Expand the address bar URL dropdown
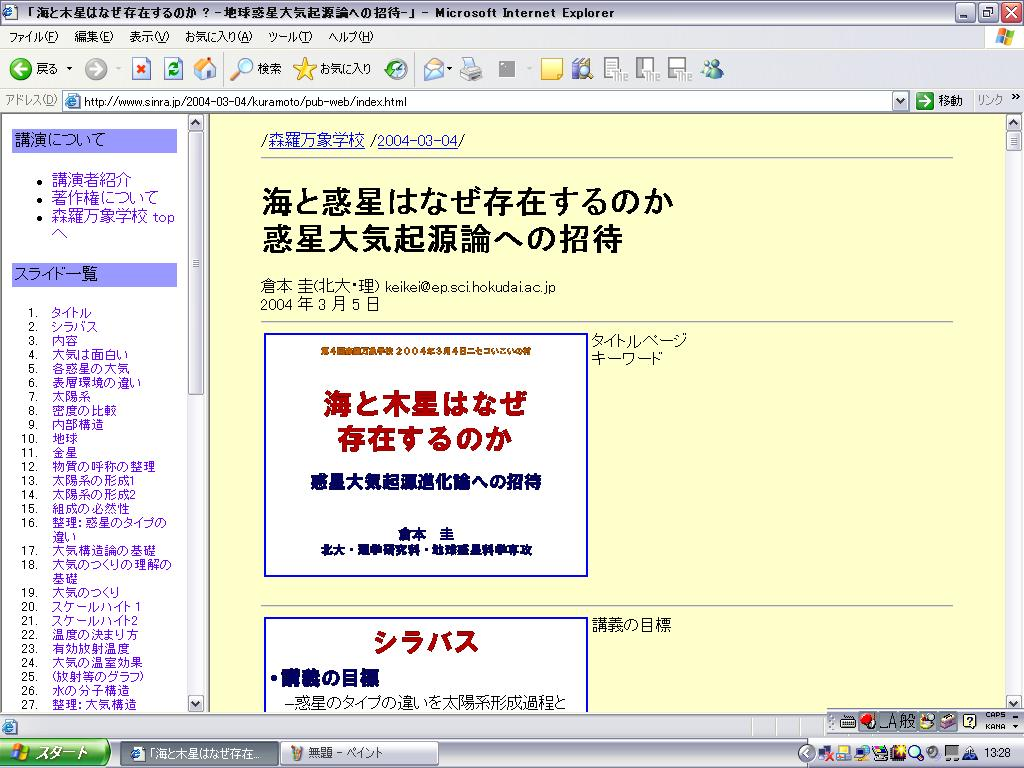The height and width of the screenshot is (768, 1024). [899, 101]
